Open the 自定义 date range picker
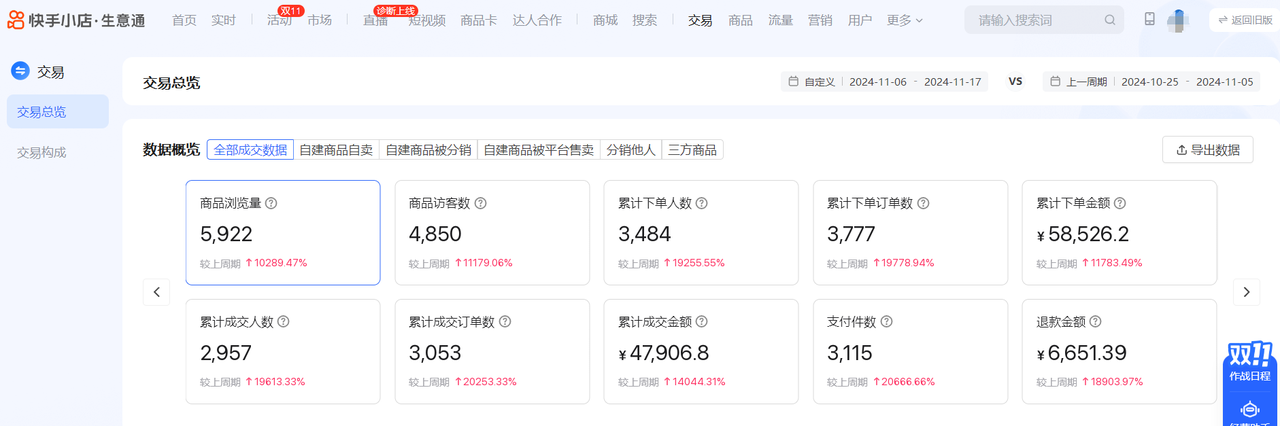This screenshot has width=1280, height=426. 884,82
